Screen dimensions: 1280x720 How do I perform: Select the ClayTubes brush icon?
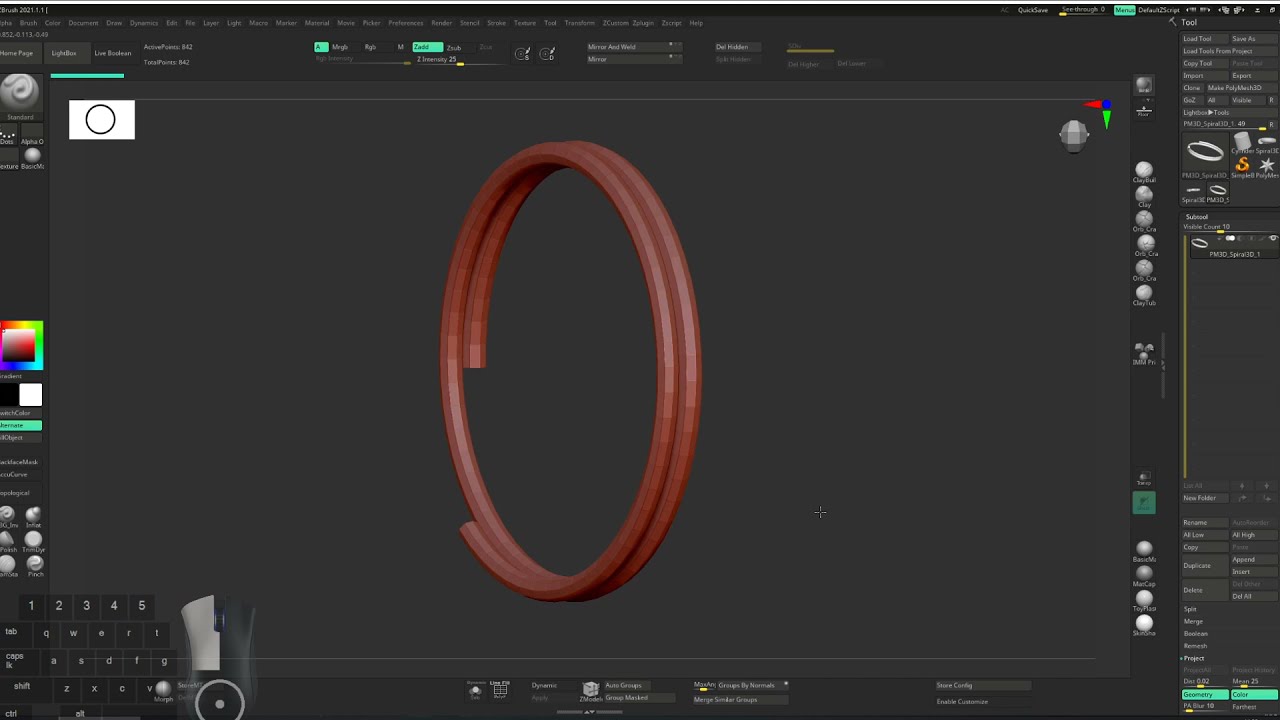pos(1144,294)
